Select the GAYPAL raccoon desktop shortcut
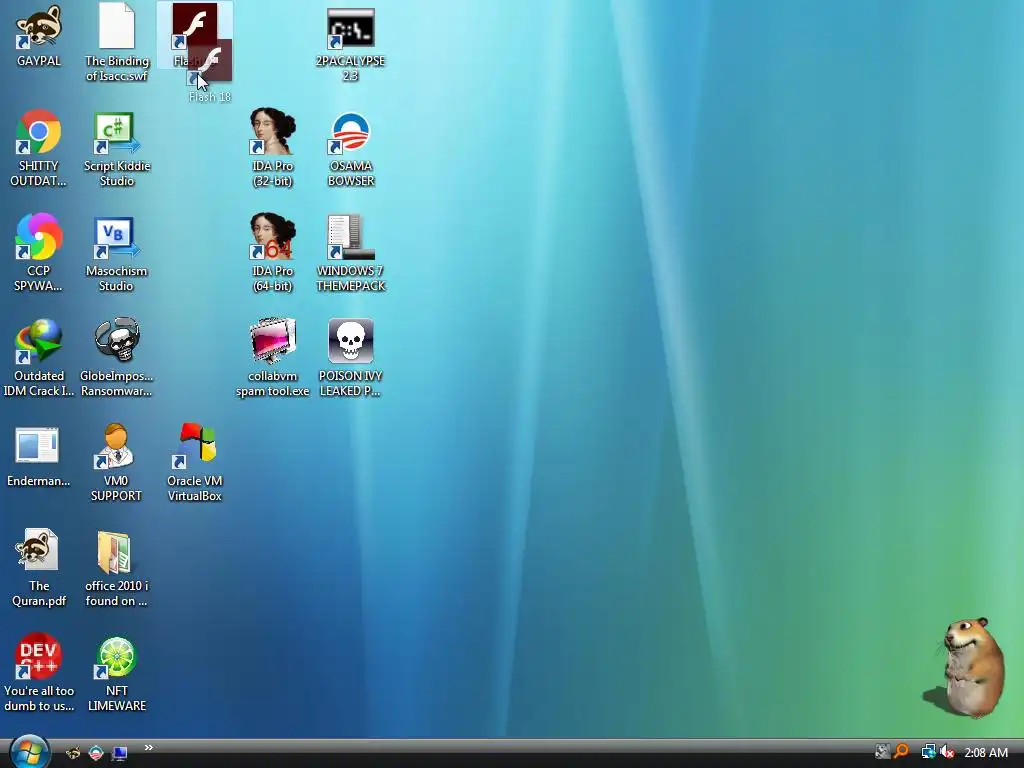The width and height of the screenshot is (1024, 768). point(39,36)
